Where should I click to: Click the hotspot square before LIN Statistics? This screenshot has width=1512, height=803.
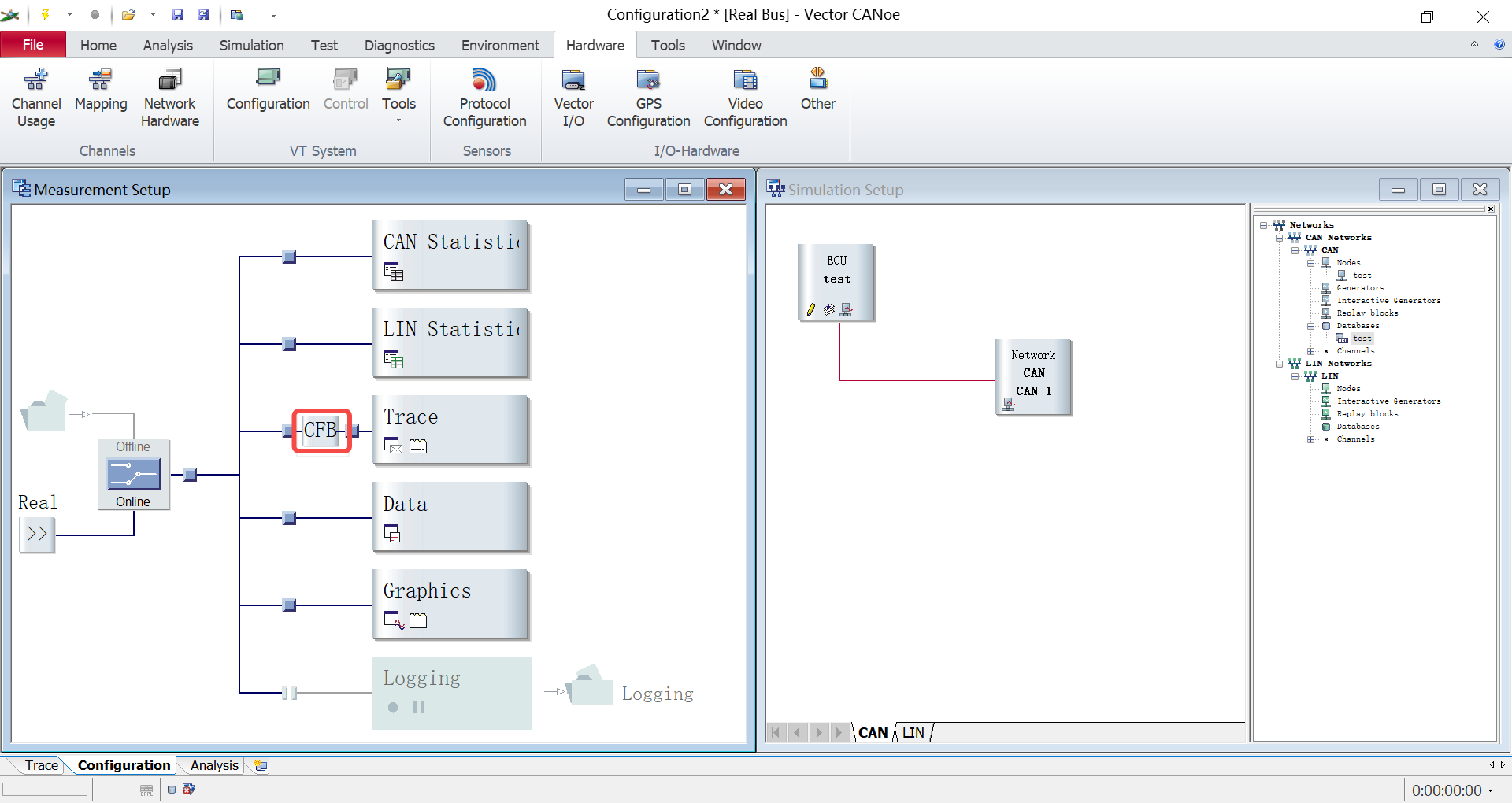tap(289, 344)
